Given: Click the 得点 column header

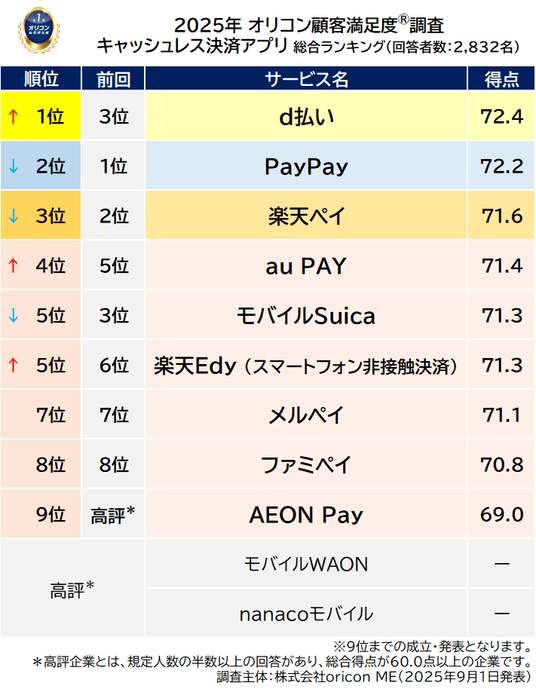Looking at the screenshot, I should tap(501, 79).
